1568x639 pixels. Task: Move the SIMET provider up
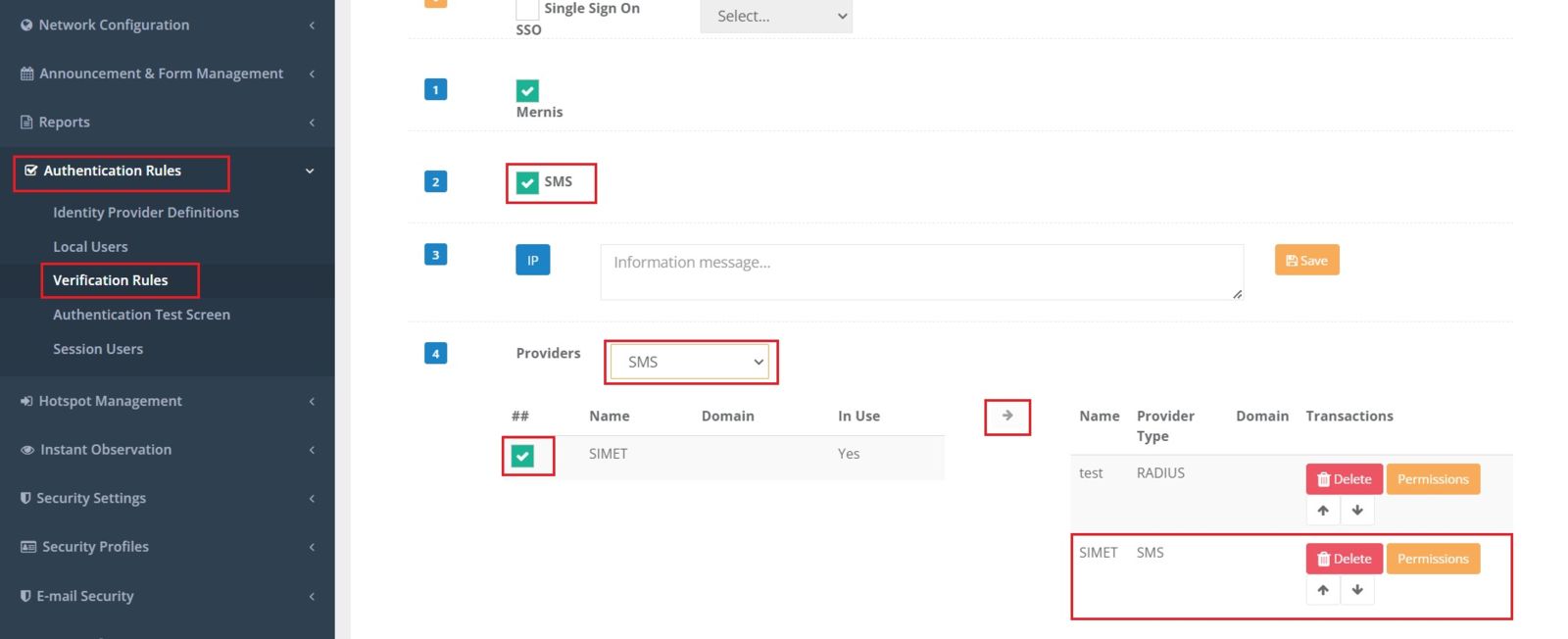tap(1323, 590)
